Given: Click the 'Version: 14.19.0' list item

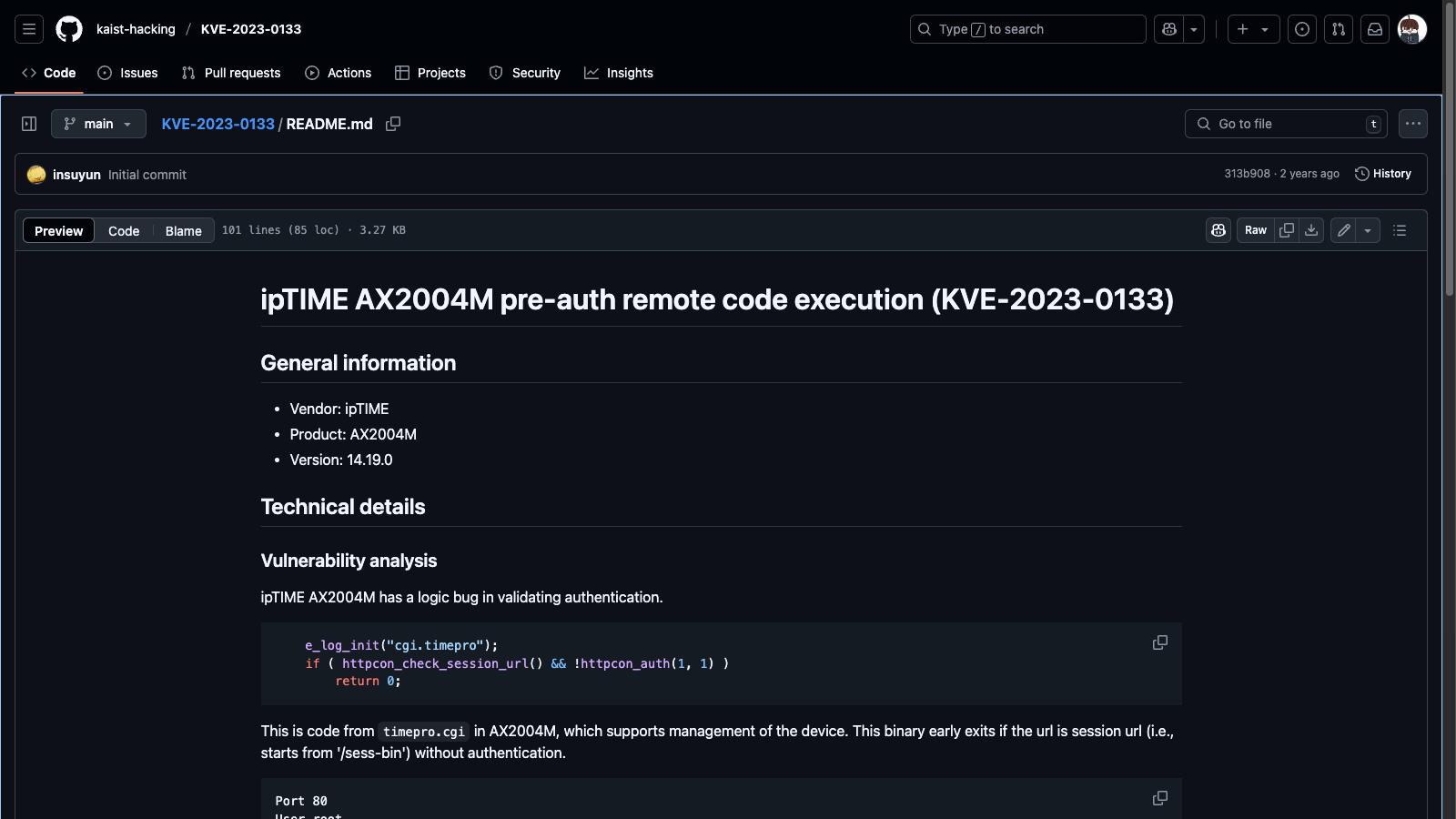Looking at the screenshot, I should (341, 460).
